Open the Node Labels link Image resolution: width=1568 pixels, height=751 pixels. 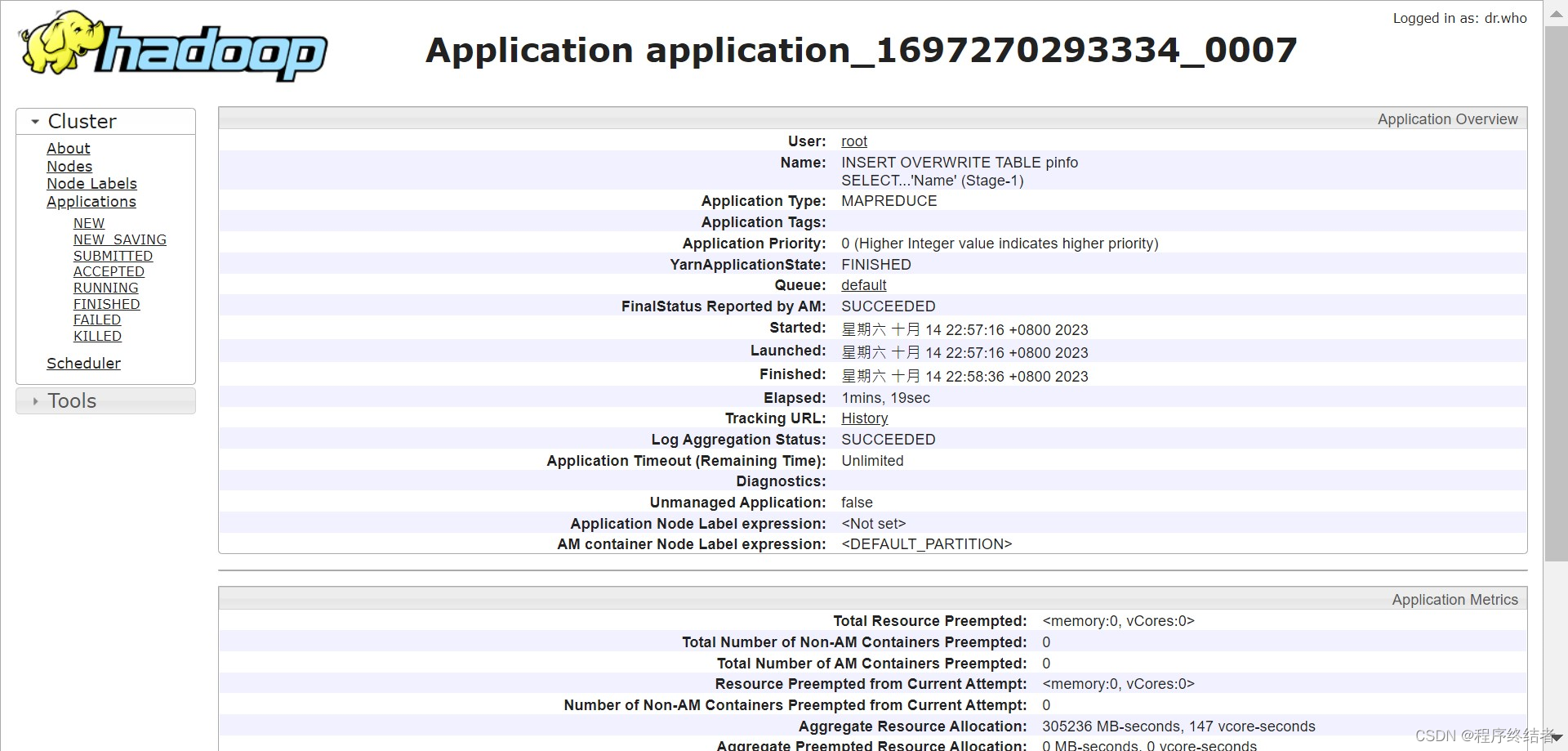coord(91,184)
